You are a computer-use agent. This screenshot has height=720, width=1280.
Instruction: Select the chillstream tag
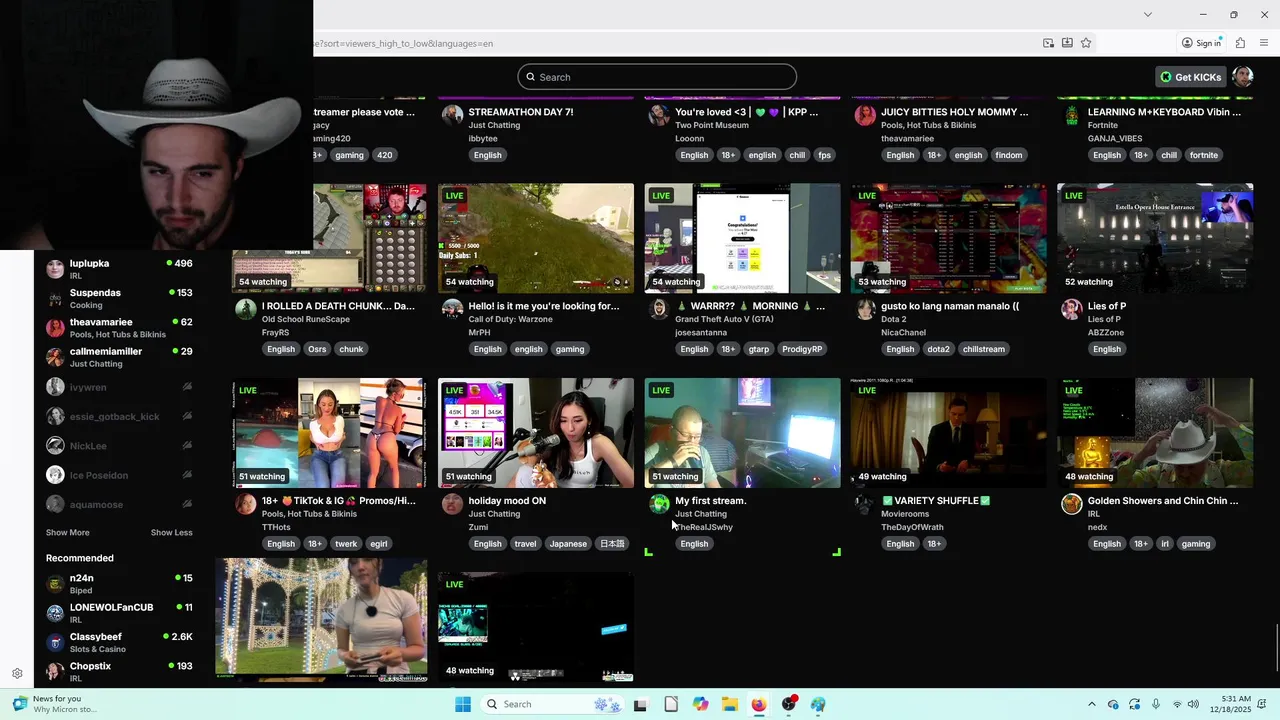coord(984,349)
